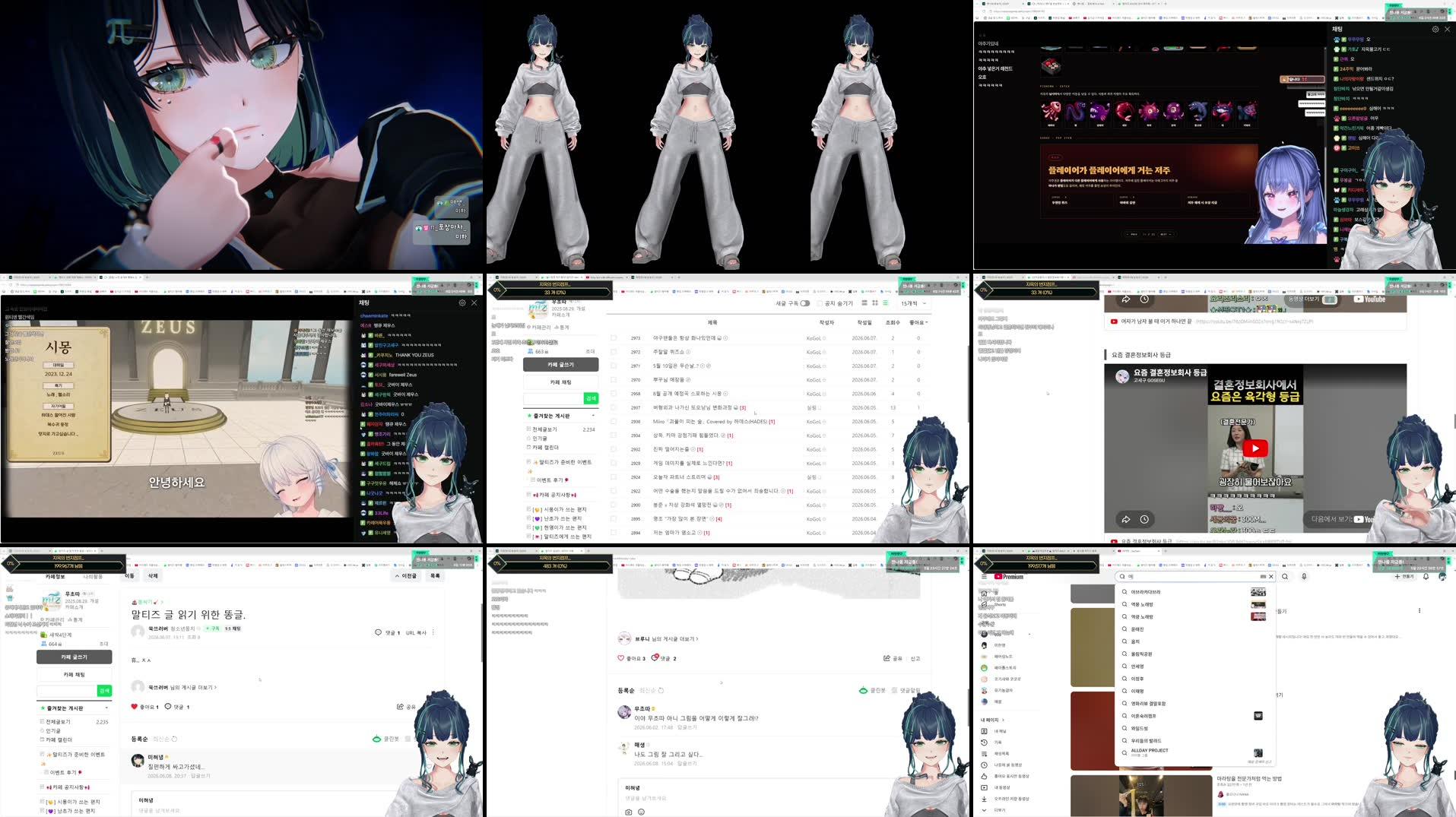1456x817 pixels.
Task: Tick the checkbox for post 2970
Action: pos(614,380)
